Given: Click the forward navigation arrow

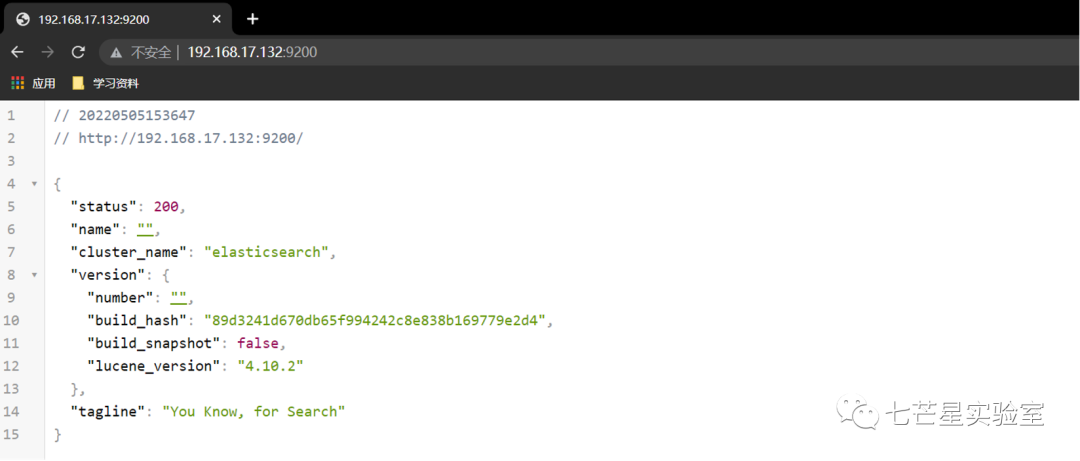Looking at the screenshot, I should [48, 52].
